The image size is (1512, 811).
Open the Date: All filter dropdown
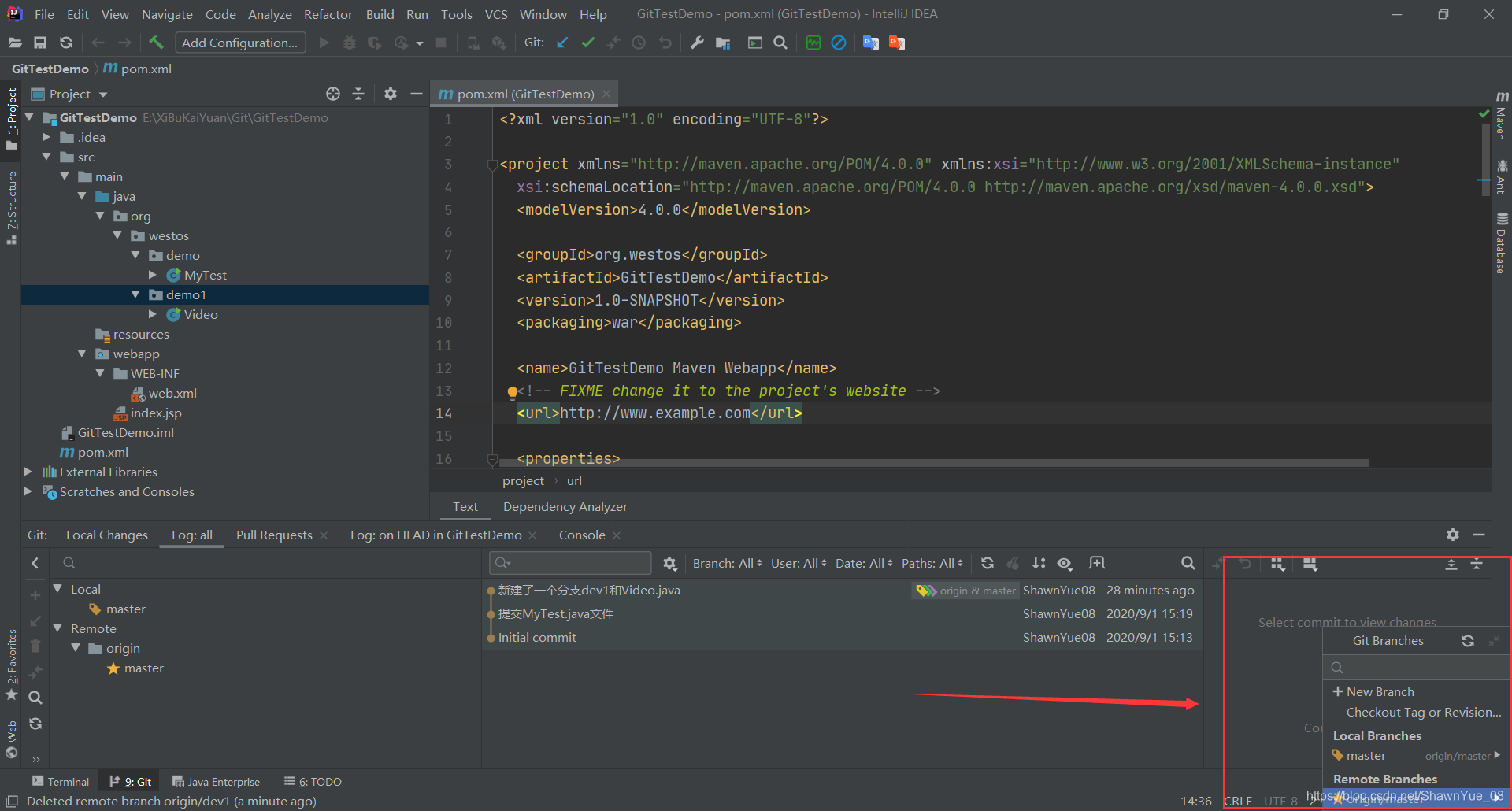864,563
